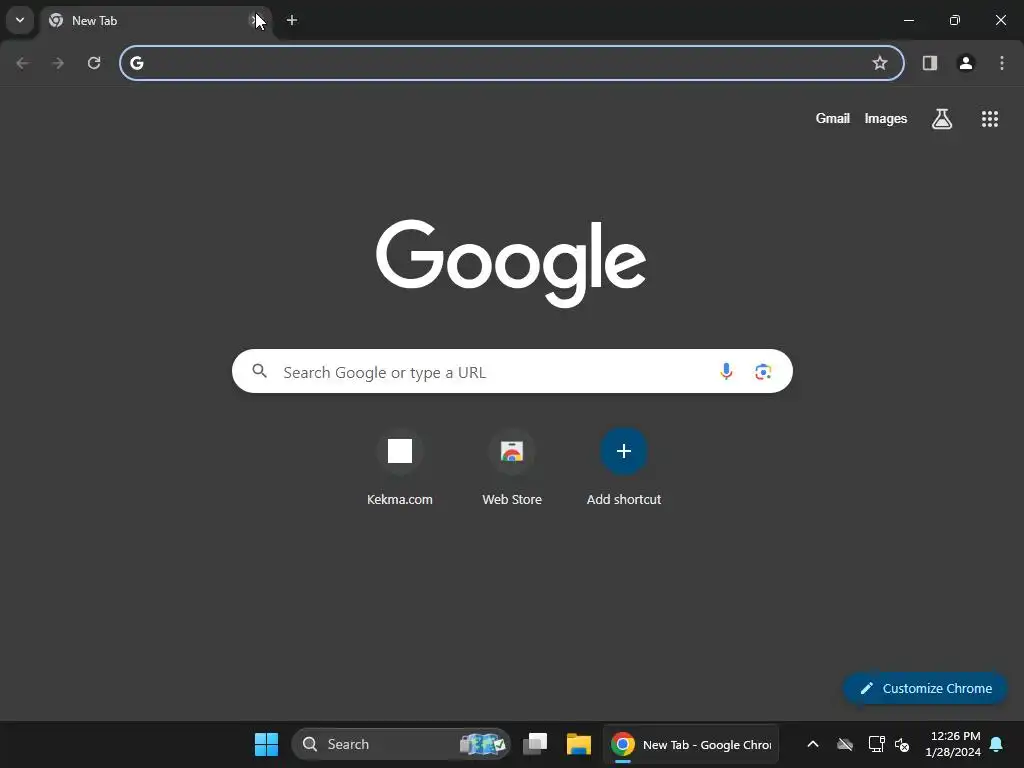Toggle the Chrome side panel
The image size is (1024, 768).
(930, 63)
